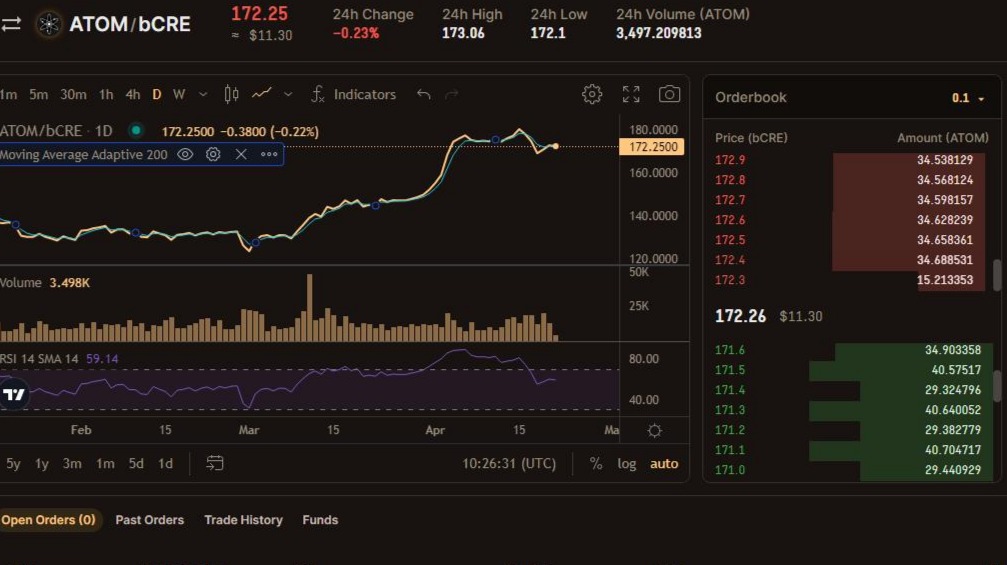This screenshot has width=1007, height=565.
Task: Select the 4h timeframe
Action: point(133,94)
